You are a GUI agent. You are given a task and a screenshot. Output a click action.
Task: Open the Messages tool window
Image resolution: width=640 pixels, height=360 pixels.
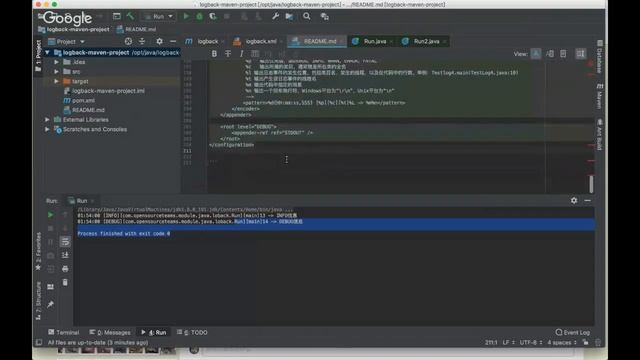click(110, 332)
